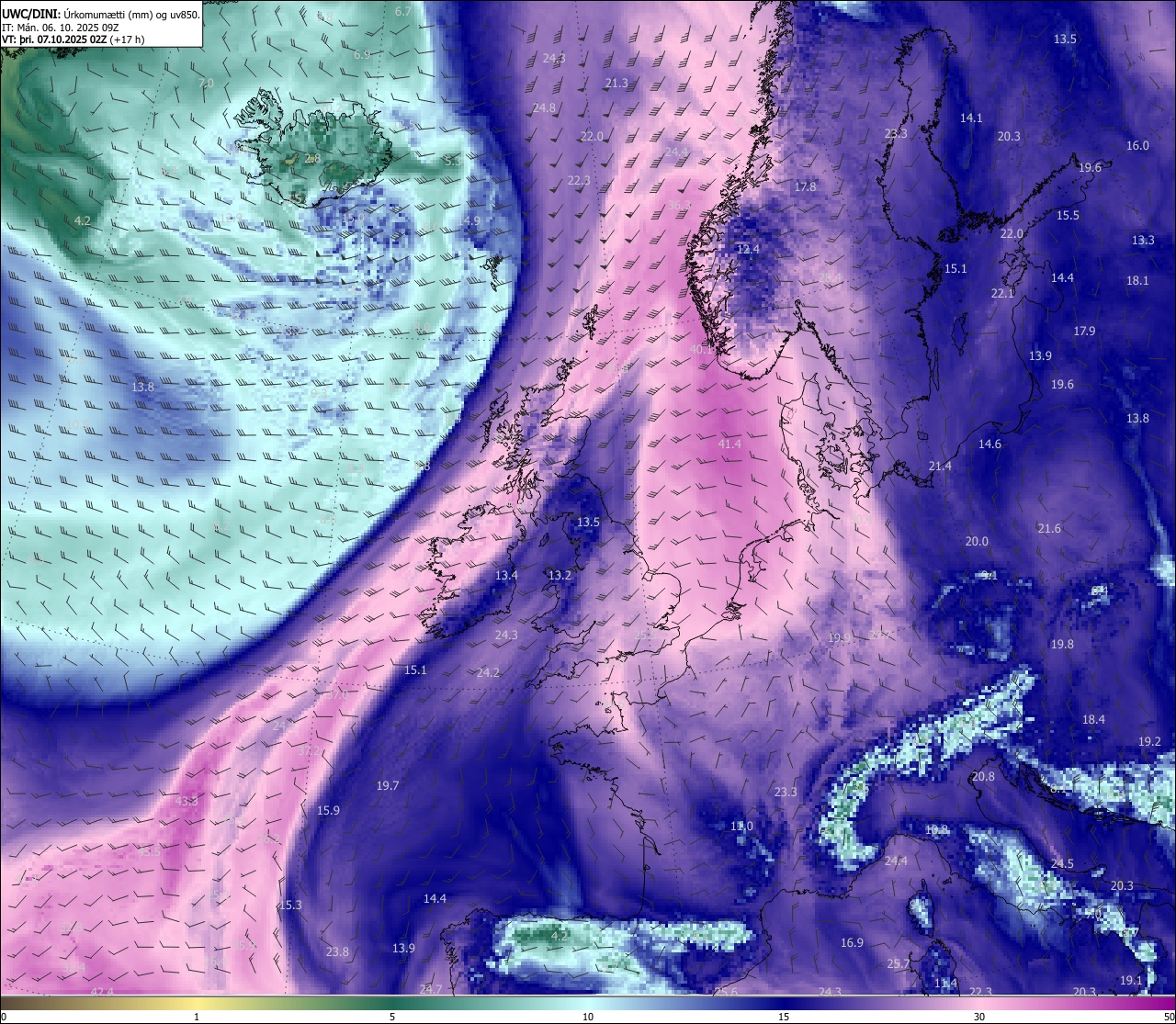
Task: Click the '19.7' value over the Bay of Biscay
Action: tap(388, 786)
